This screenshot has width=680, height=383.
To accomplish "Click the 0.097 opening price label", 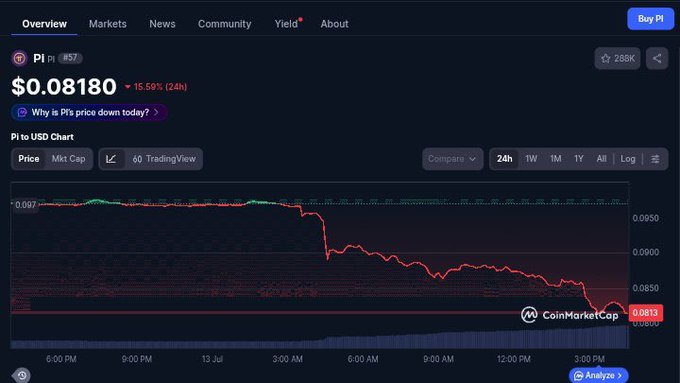I will tap(25, 205).
